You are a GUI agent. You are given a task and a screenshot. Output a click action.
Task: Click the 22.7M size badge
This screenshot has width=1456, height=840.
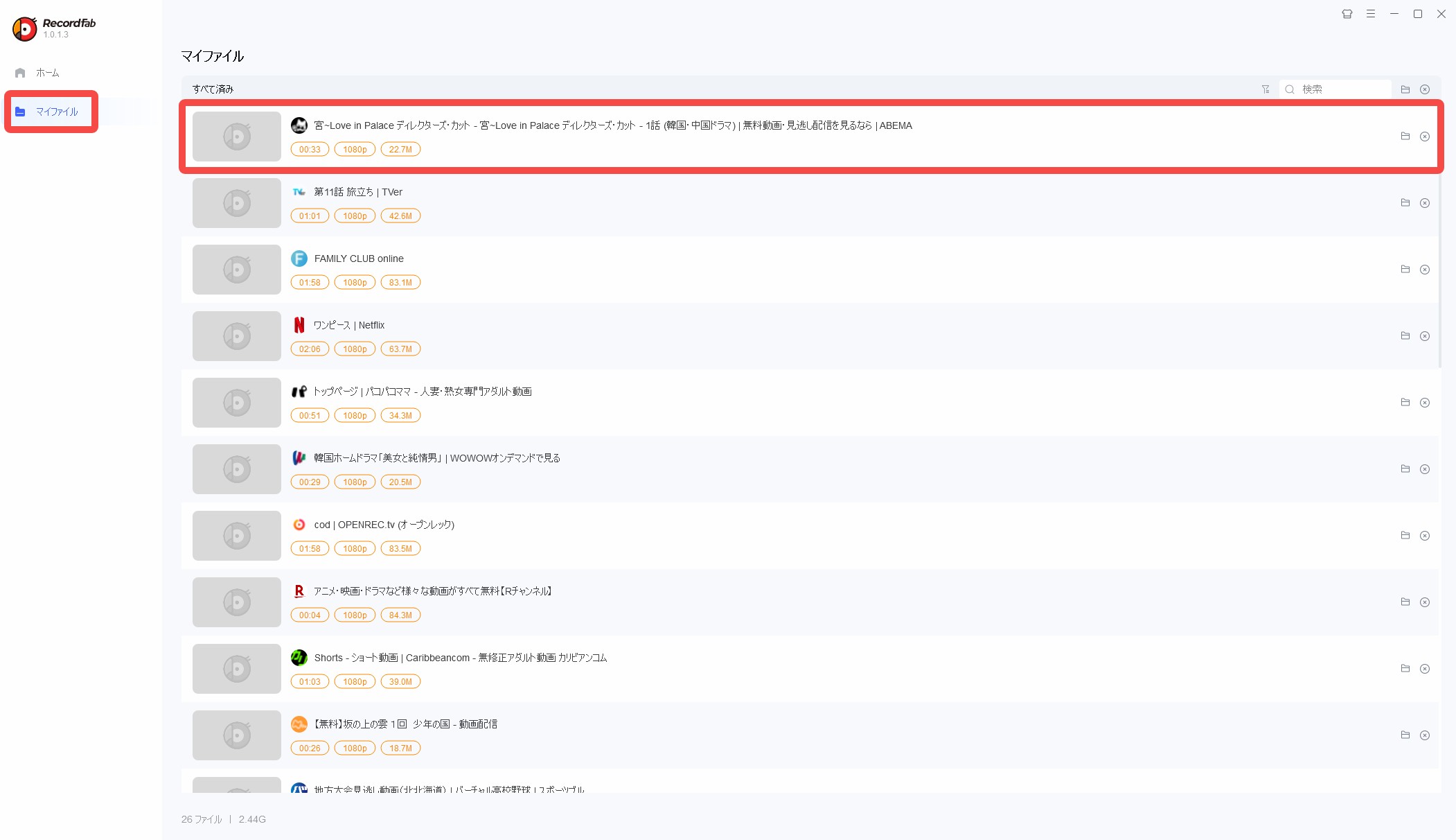[x=400, y=150]
